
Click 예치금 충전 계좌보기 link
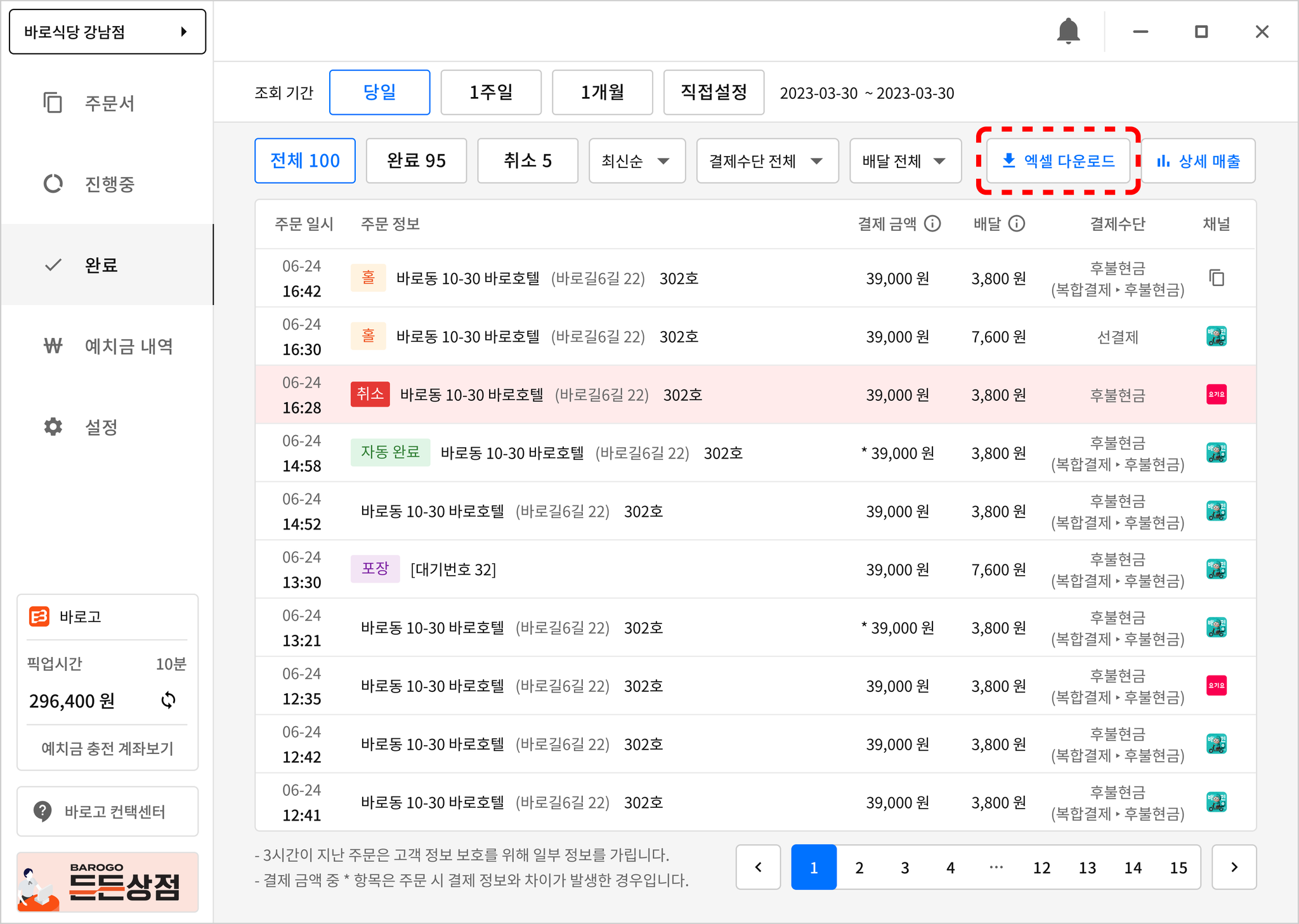point(107,748)
